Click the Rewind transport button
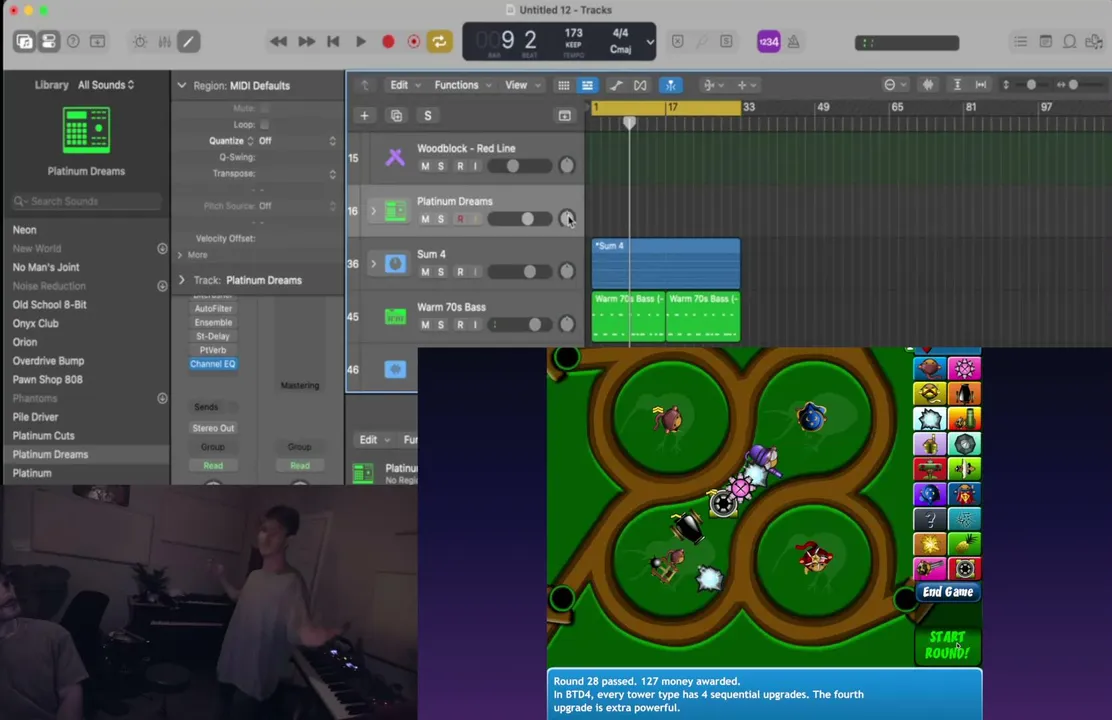 [279, 42]
